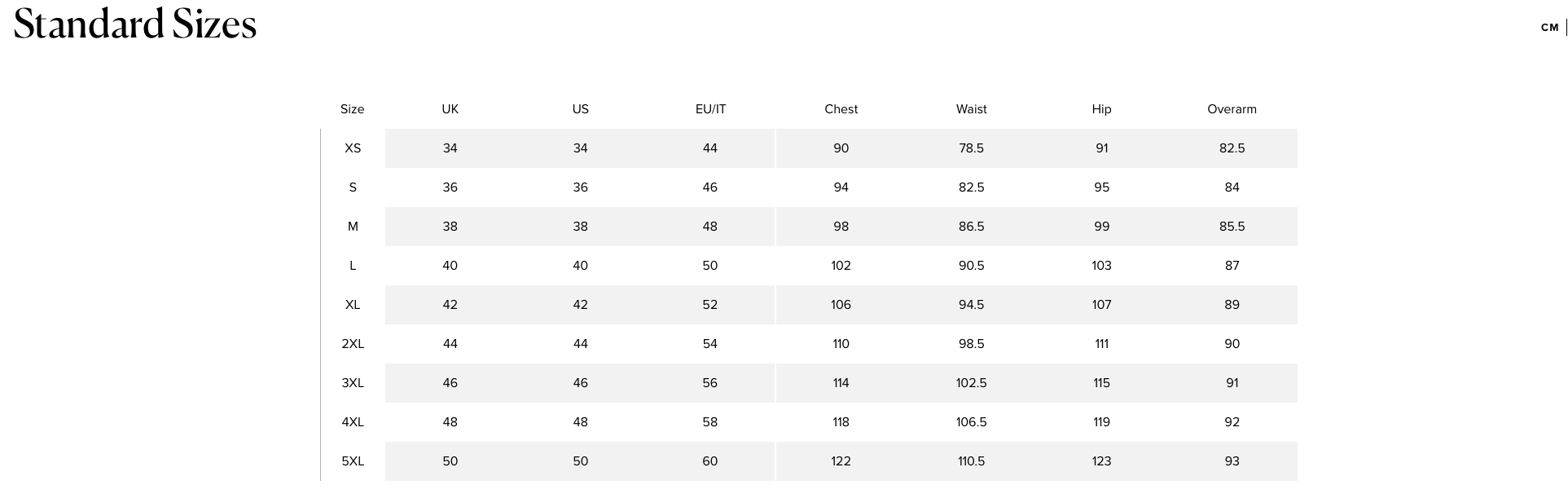Select overarm value 85.5 for size M
The width and height of the screenshot is (1568, 498).
(x=1232, y=227)
